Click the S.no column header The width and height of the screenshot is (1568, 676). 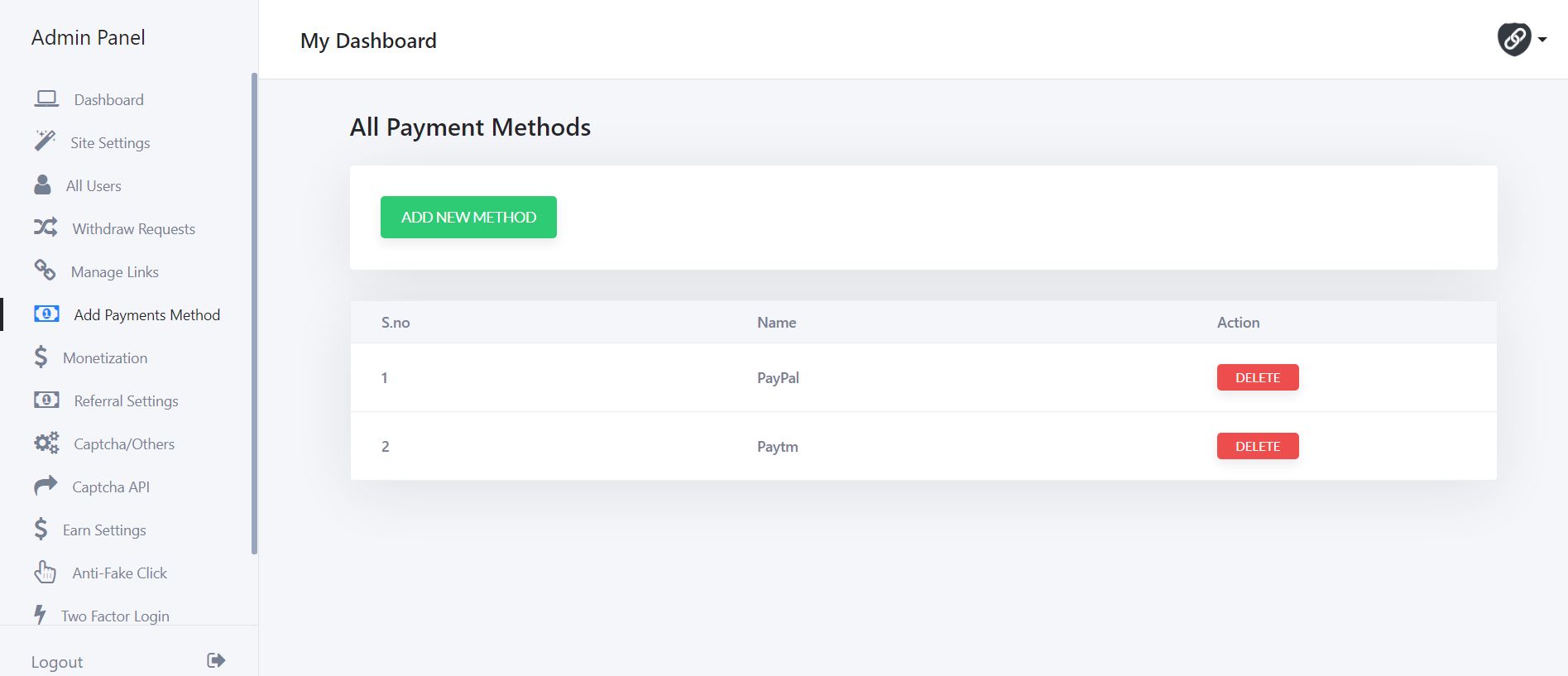396,323
